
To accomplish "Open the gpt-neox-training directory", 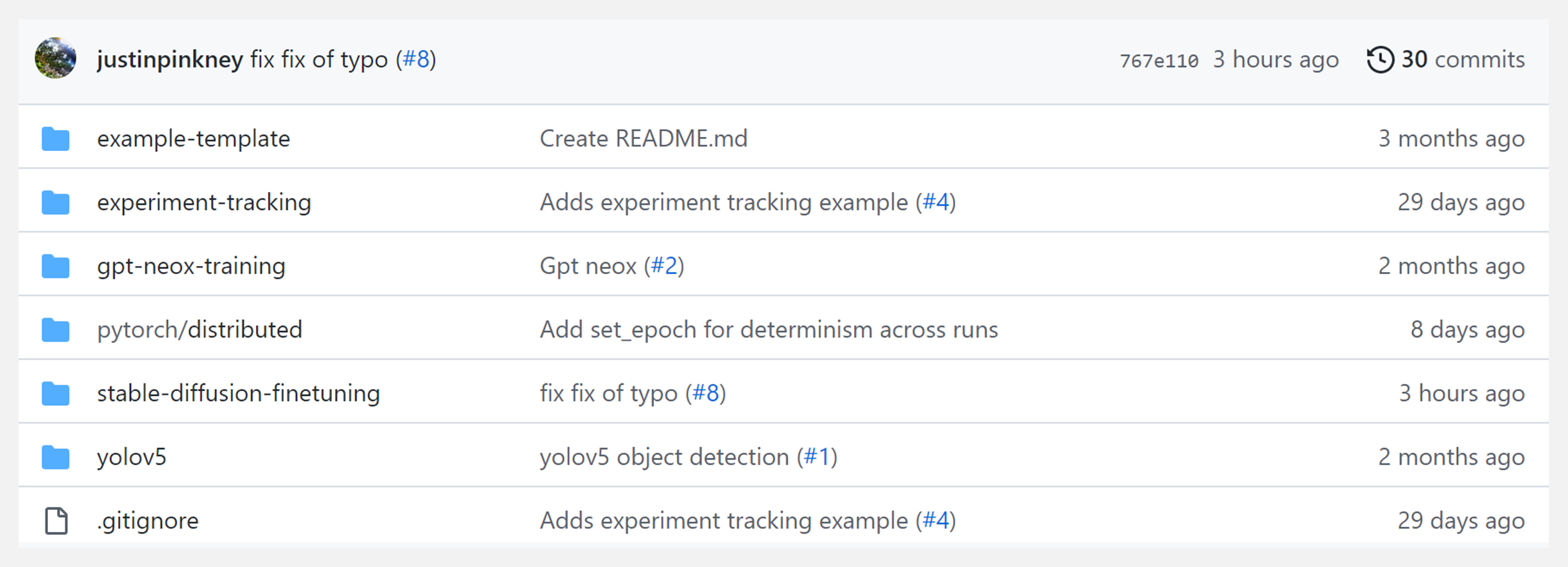I will click(191, 266).
